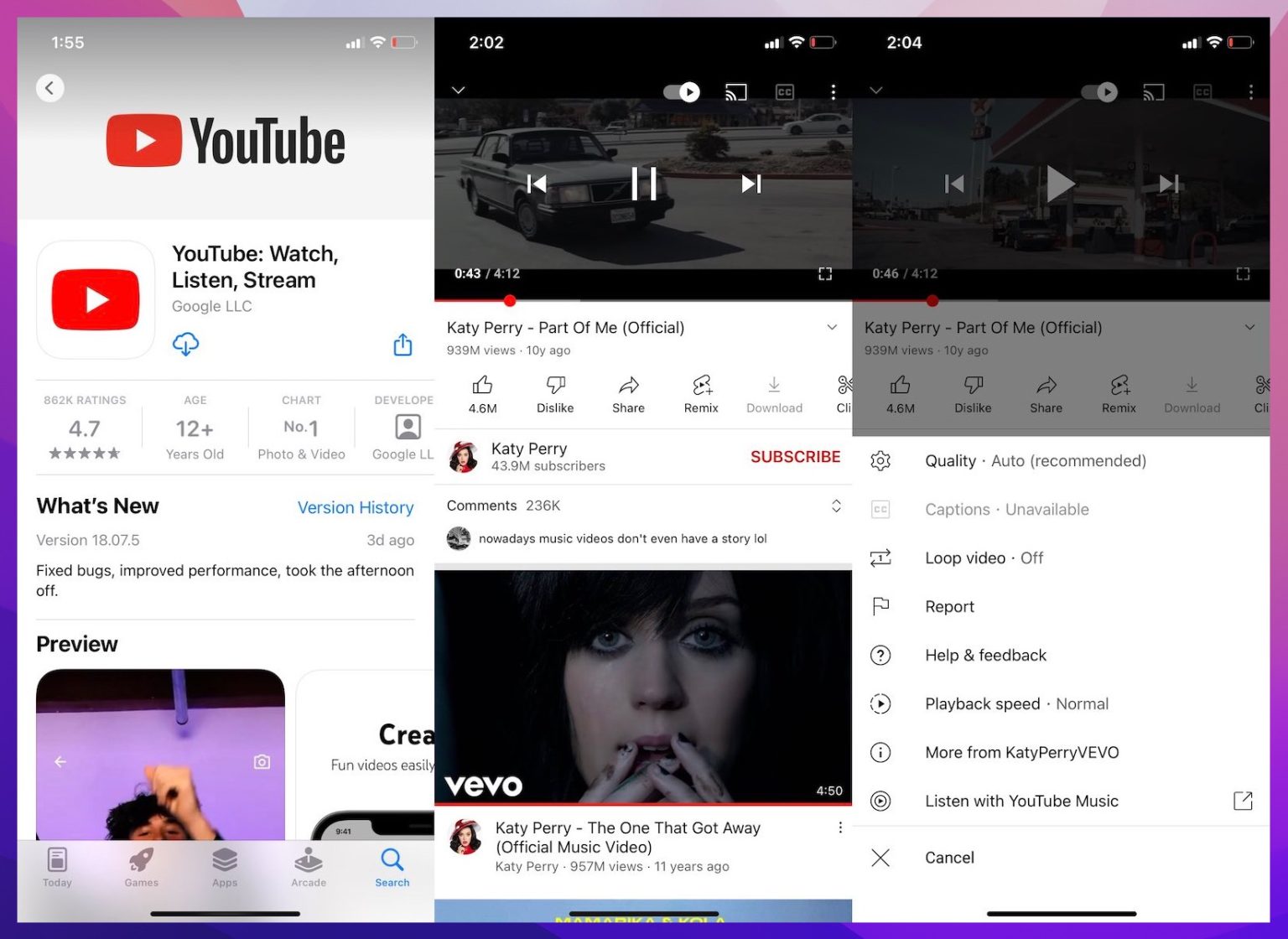Tap the cloud download icon for YouTube app
Viewport: 1288px width, 939px height.
pos(185,344)
